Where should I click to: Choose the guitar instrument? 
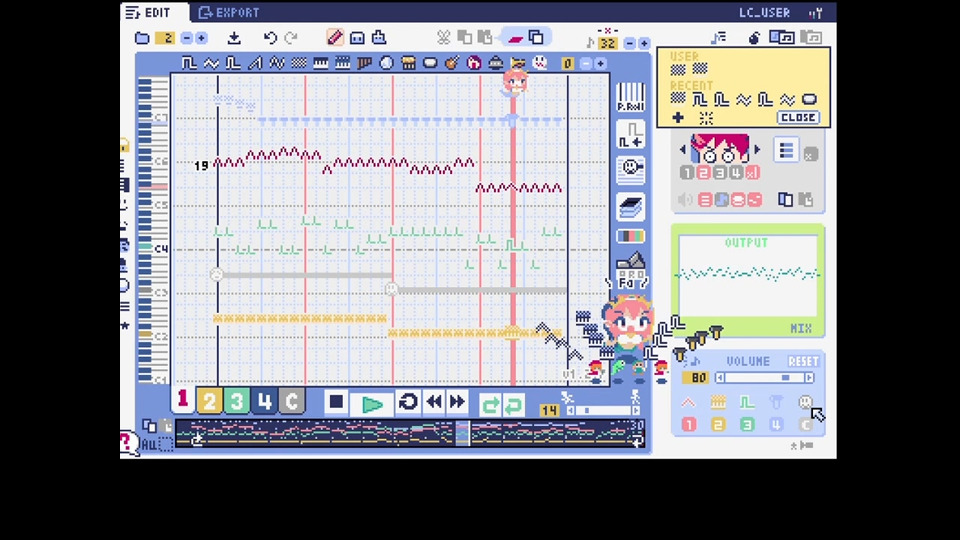tap(452, 63)
